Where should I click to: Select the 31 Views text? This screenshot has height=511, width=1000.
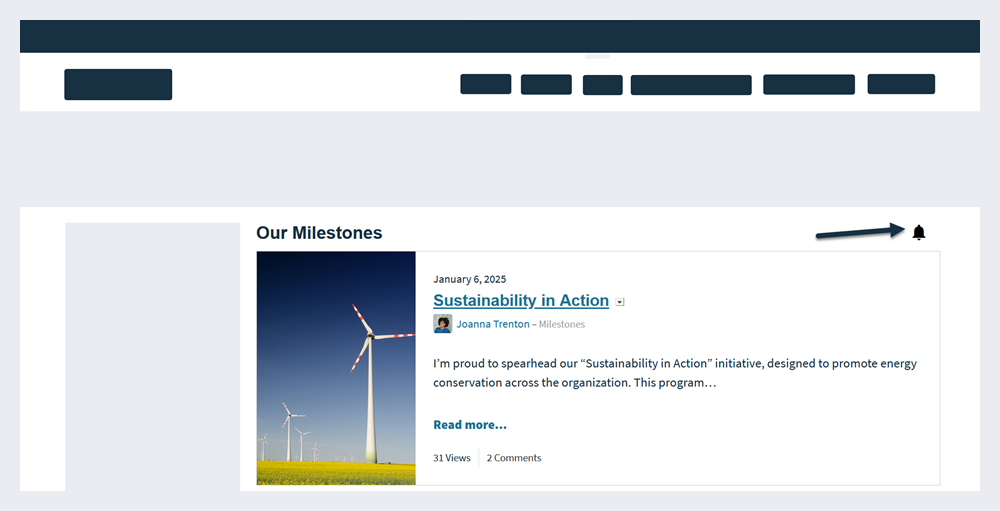coord(452,458)
